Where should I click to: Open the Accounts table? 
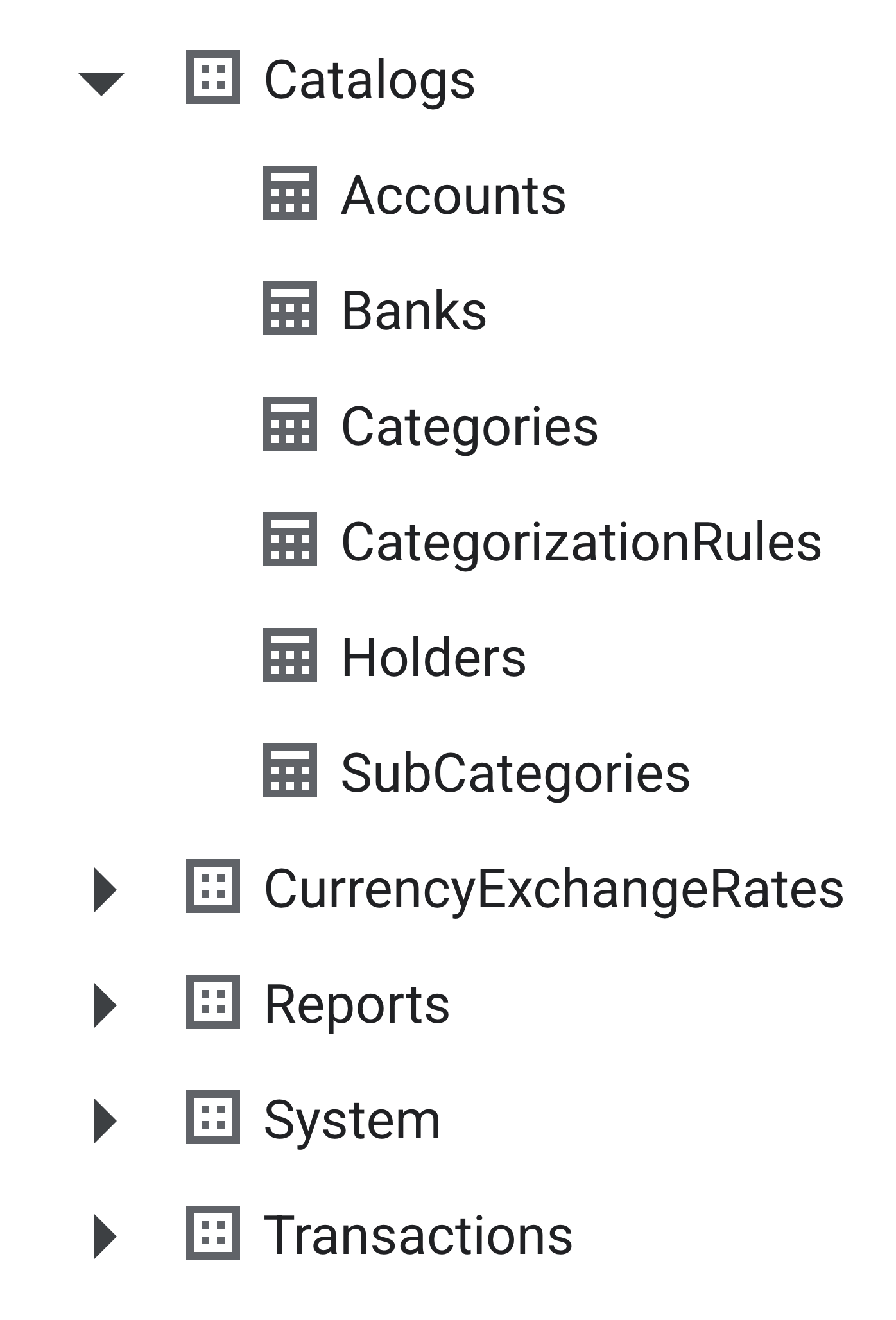pyautogui.click(x=454, y=195)
